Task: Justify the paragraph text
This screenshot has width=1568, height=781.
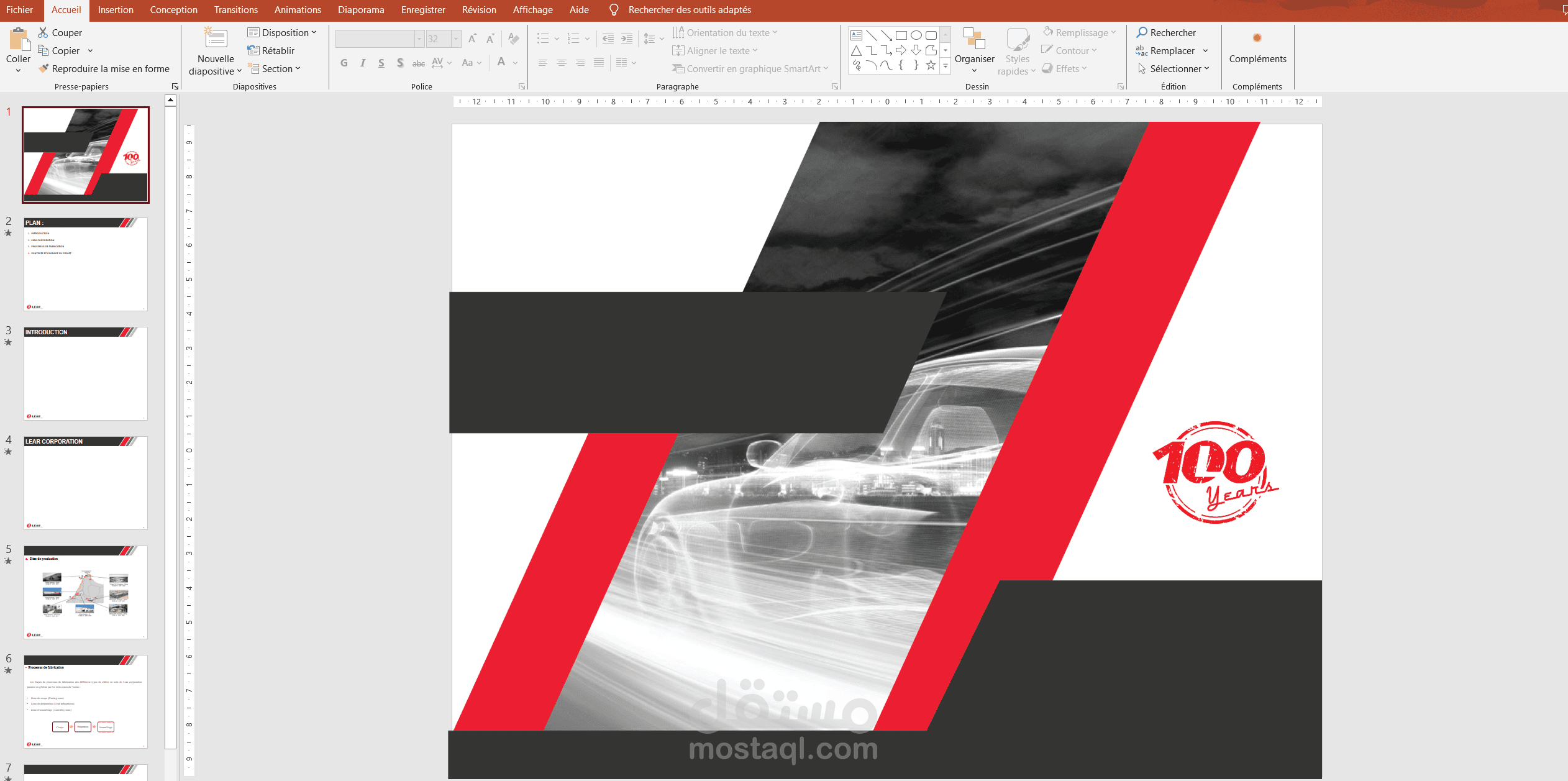Action: [x=598, y=63]
